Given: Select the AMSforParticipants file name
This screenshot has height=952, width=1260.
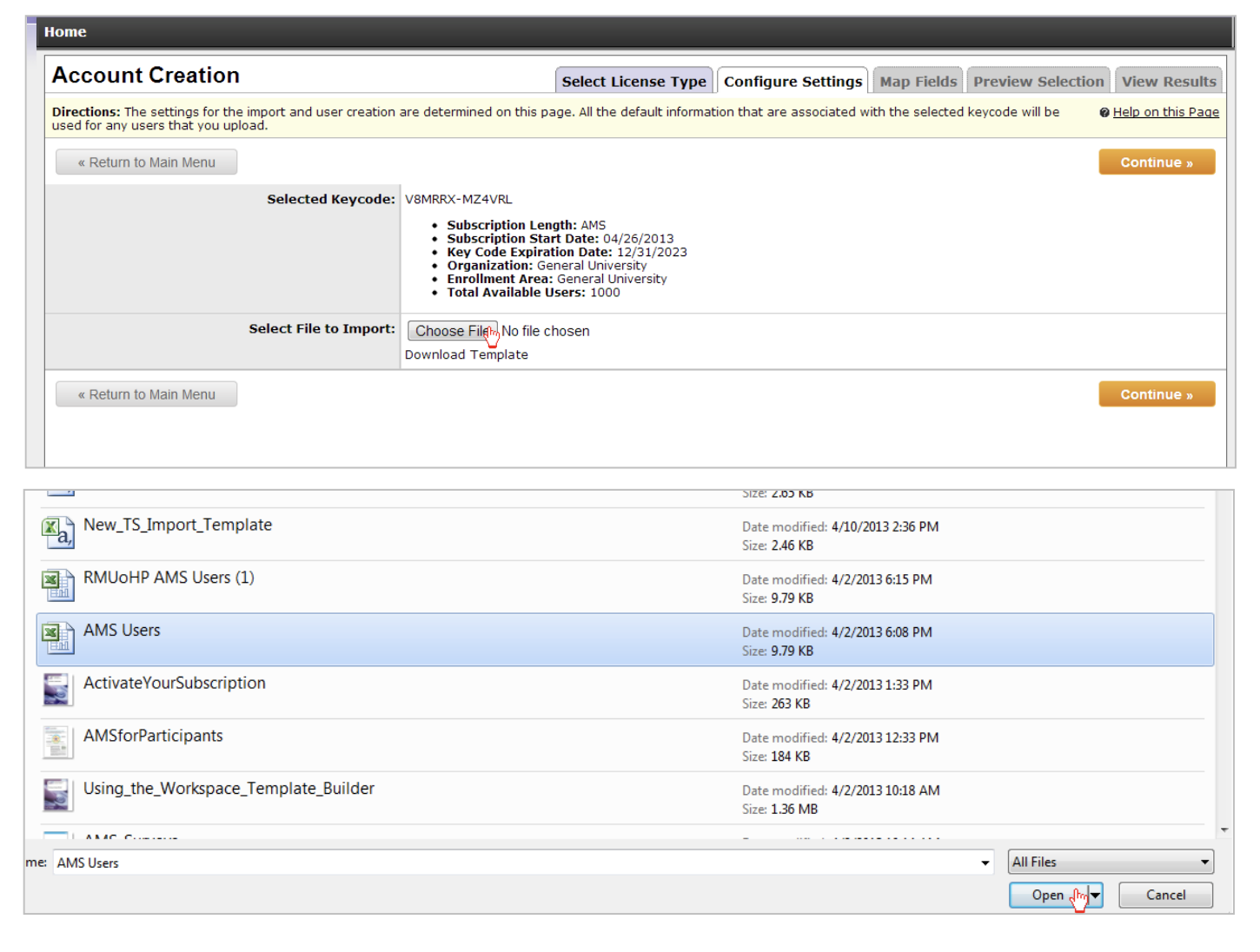Looking at the screenshot, I should [153, 736].
